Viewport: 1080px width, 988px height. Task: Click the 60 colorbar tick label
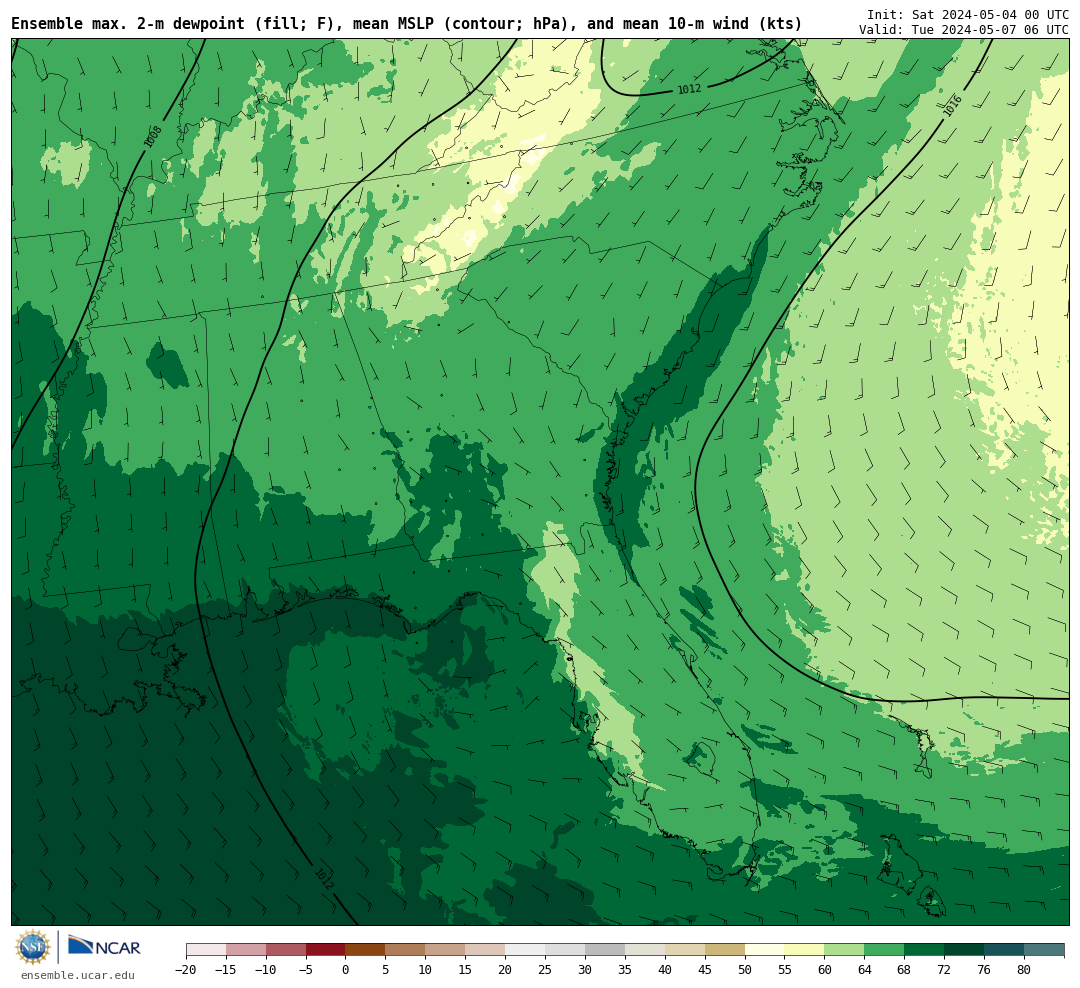tap(824, 969)
